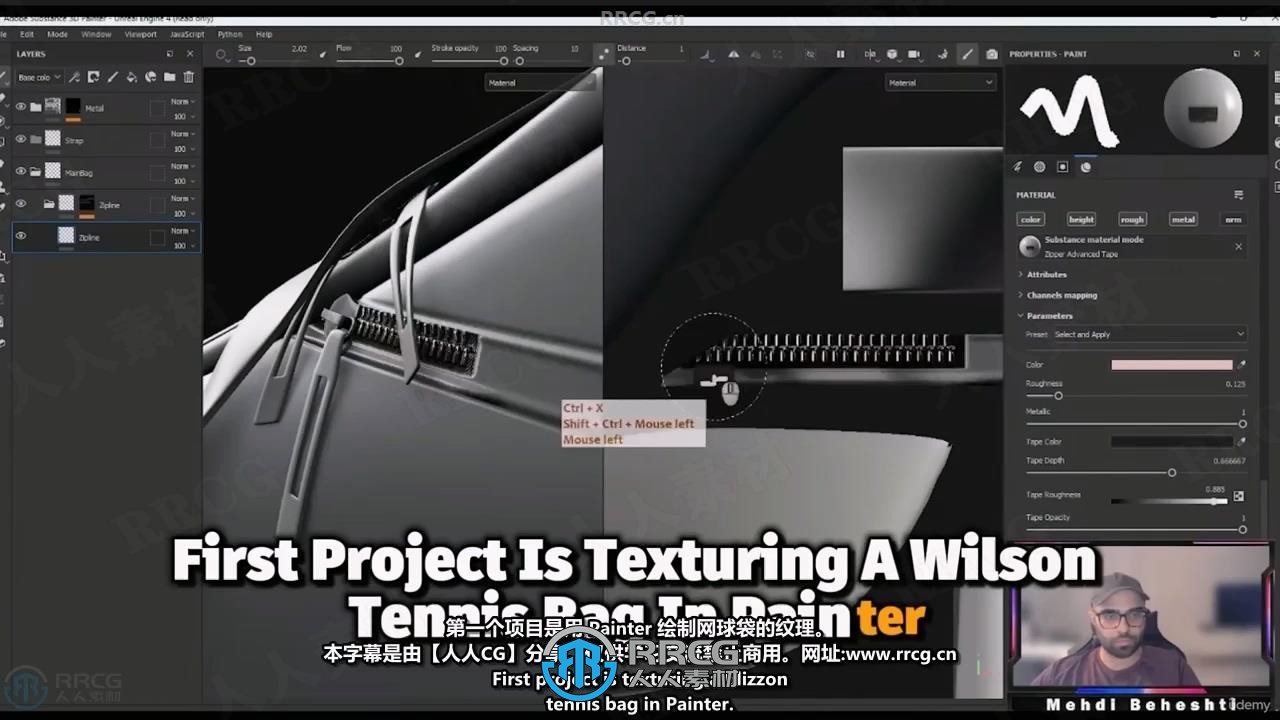Hide the selected Zipline paint layer
This screenshot has width=1280, height=720.
point(20,236)
